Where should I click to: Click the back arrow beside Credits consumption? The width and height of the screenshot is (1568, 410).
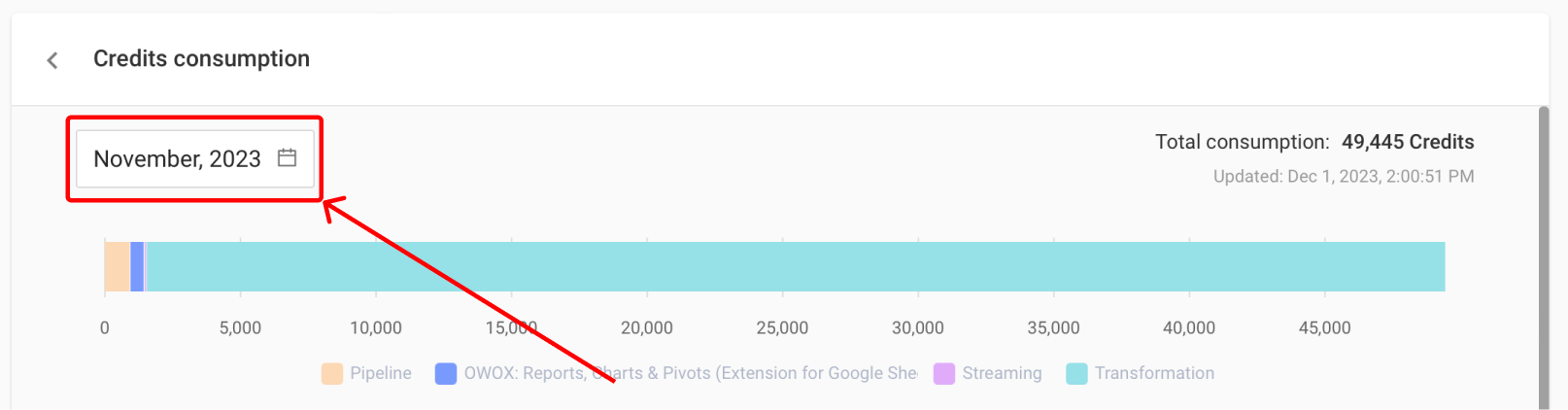52,60
